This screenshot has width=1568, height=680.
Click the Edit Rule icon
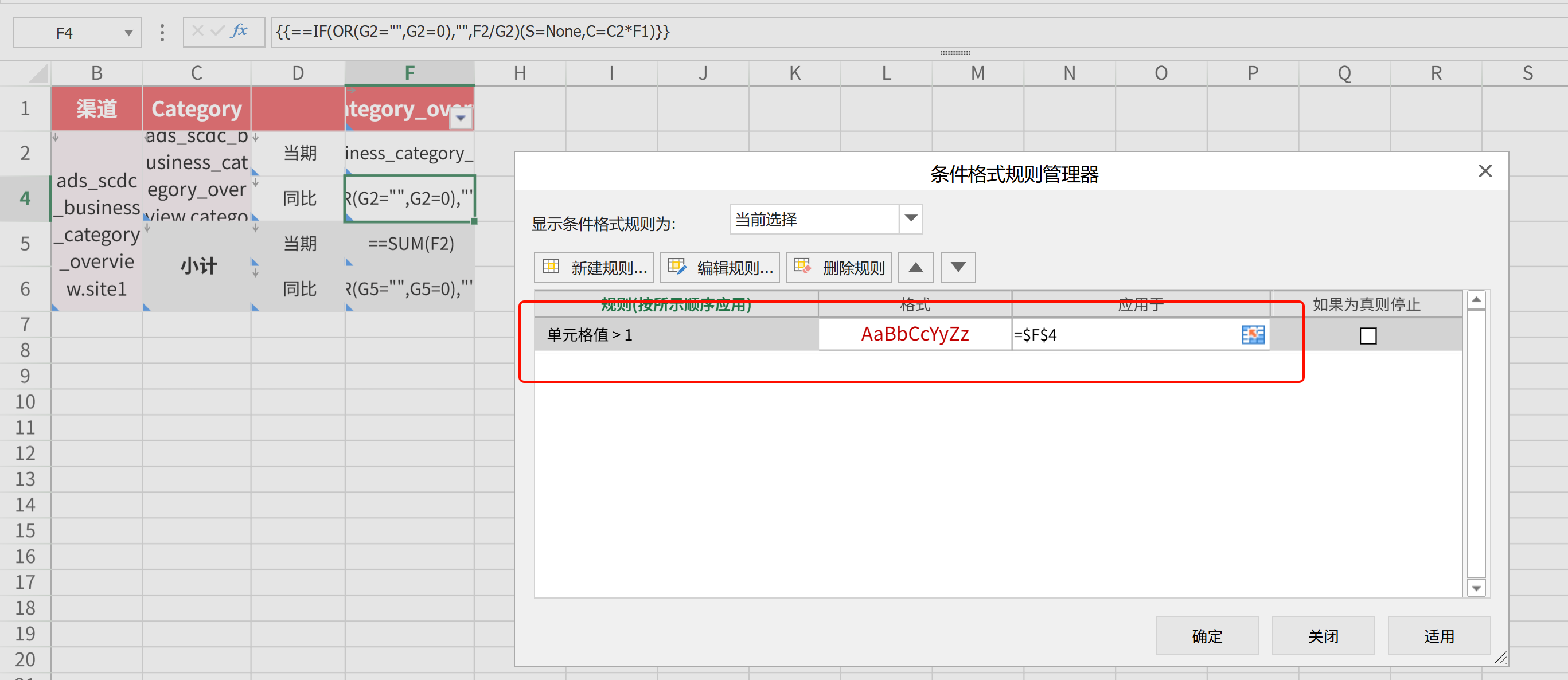pyautogui.click(x=677, y=267)
